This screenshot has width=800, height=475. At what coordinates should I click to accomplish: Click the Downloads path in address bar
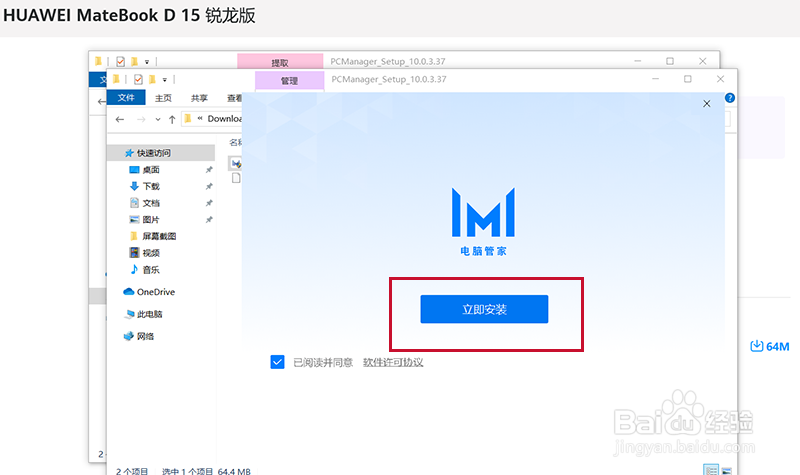click(224, 118)
